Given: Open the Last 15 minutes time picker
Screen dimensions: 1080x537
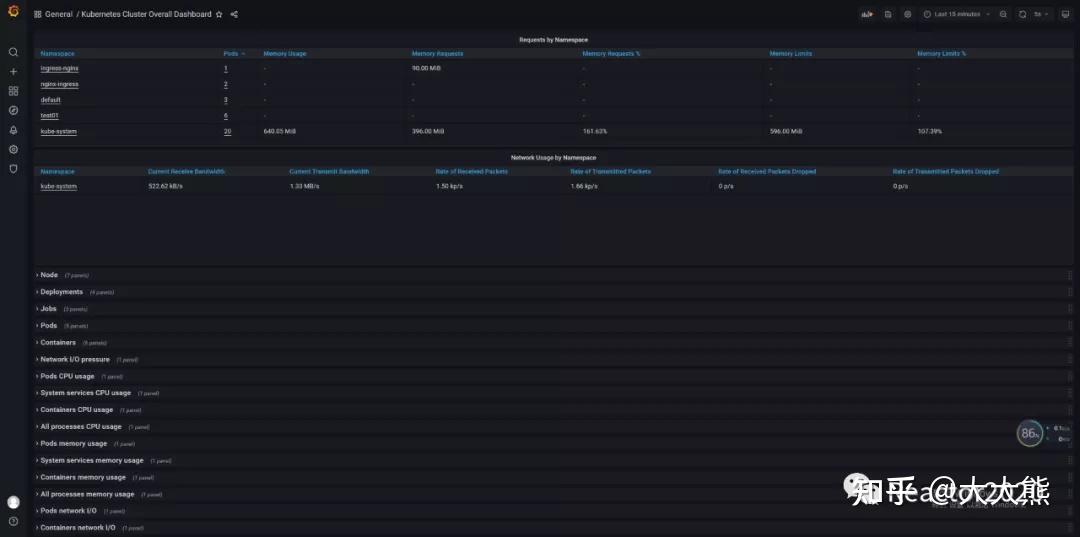Looking at the screenshot, I should pos(956,14).
